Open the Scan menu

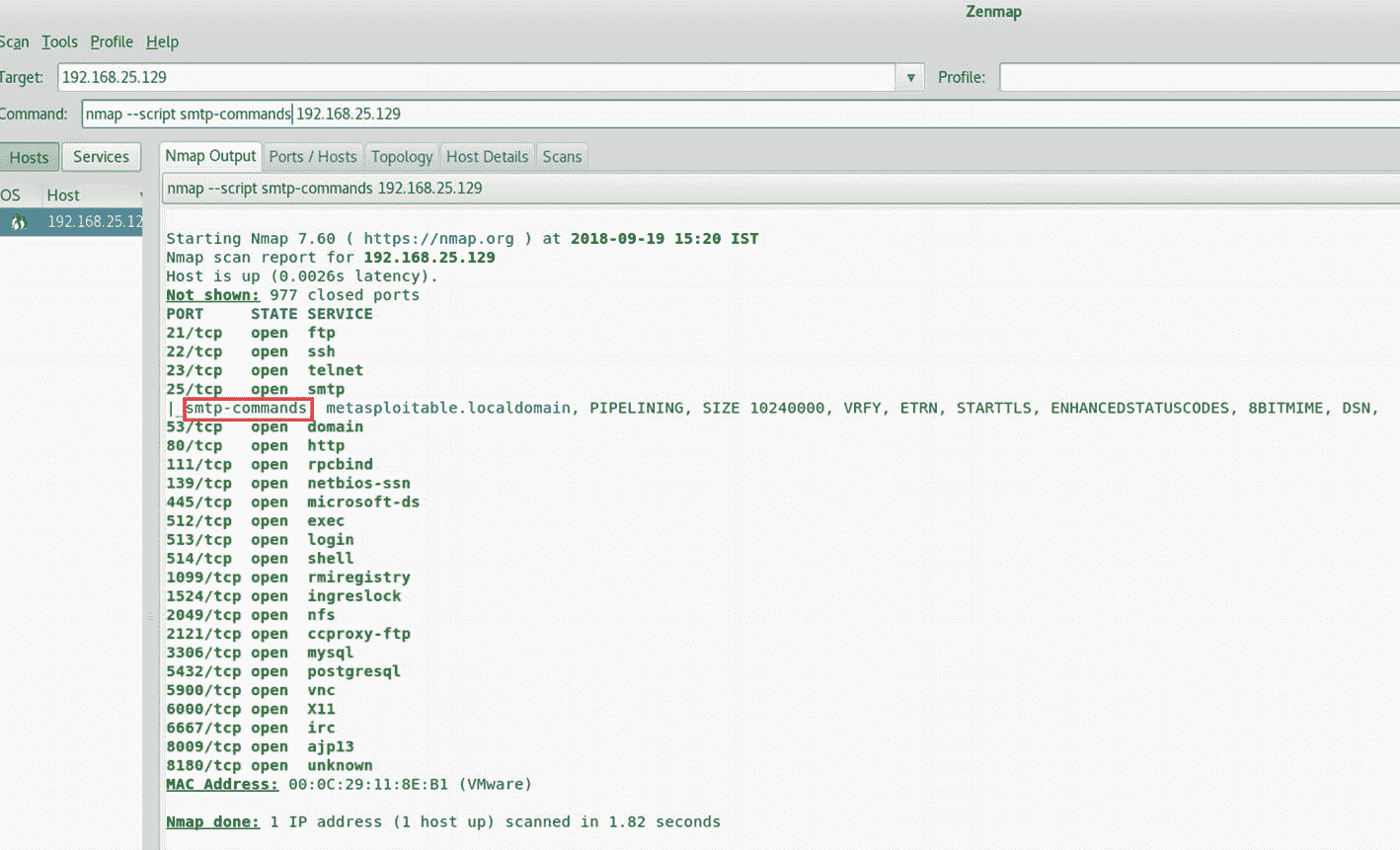coord(14,41)
